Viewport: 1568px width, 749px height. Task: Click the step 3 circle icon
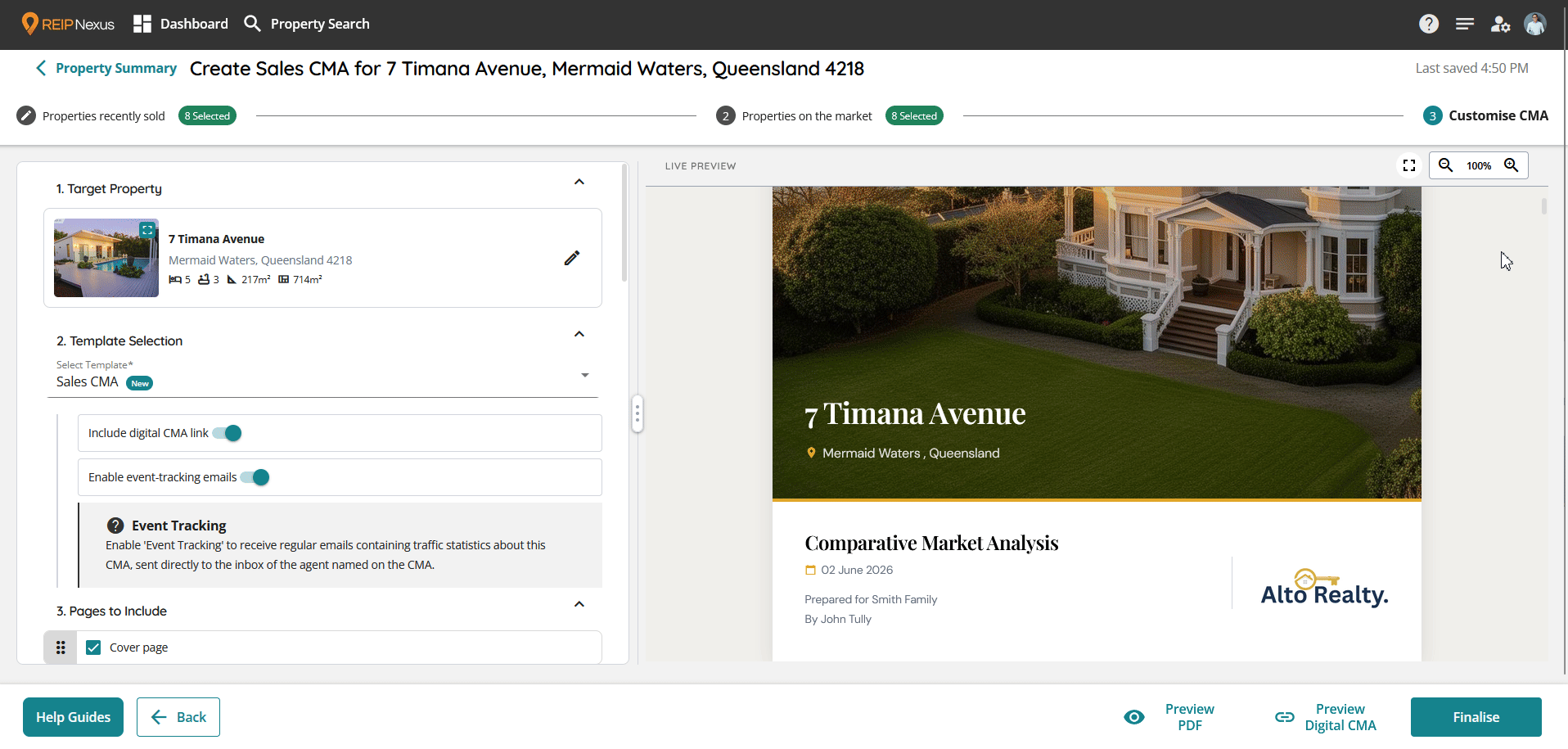coord(1432,115)
